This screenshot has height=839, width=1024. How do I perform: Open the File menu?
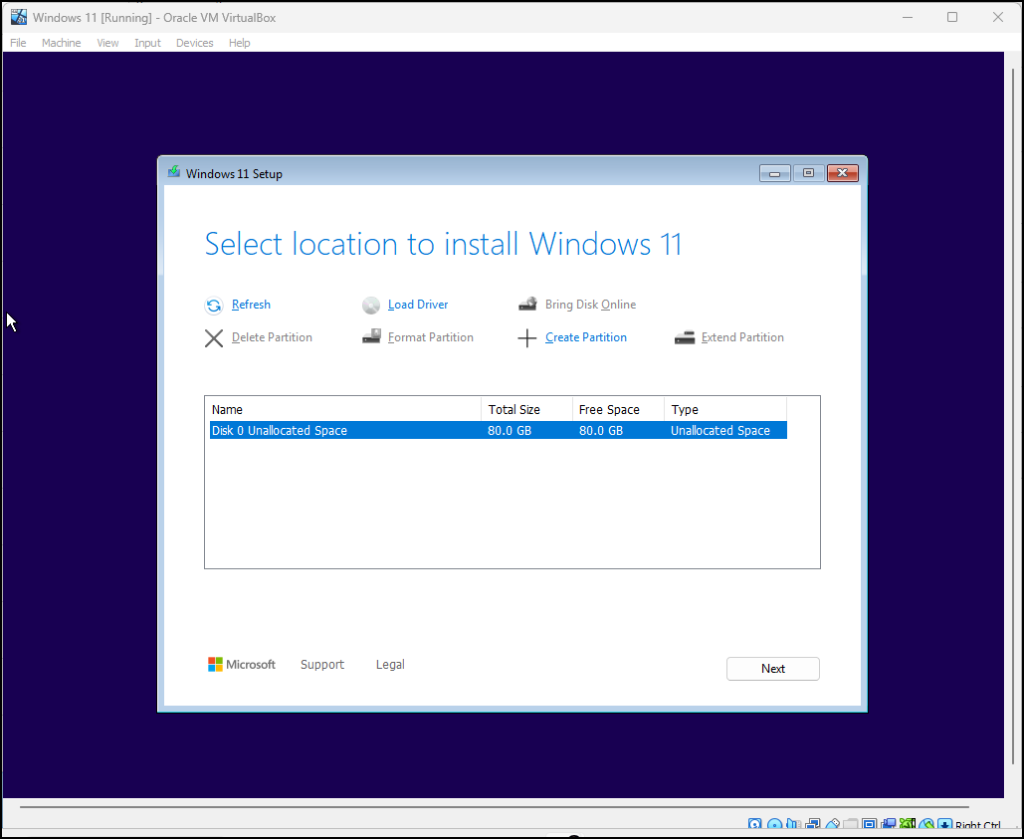coord(18,43)
